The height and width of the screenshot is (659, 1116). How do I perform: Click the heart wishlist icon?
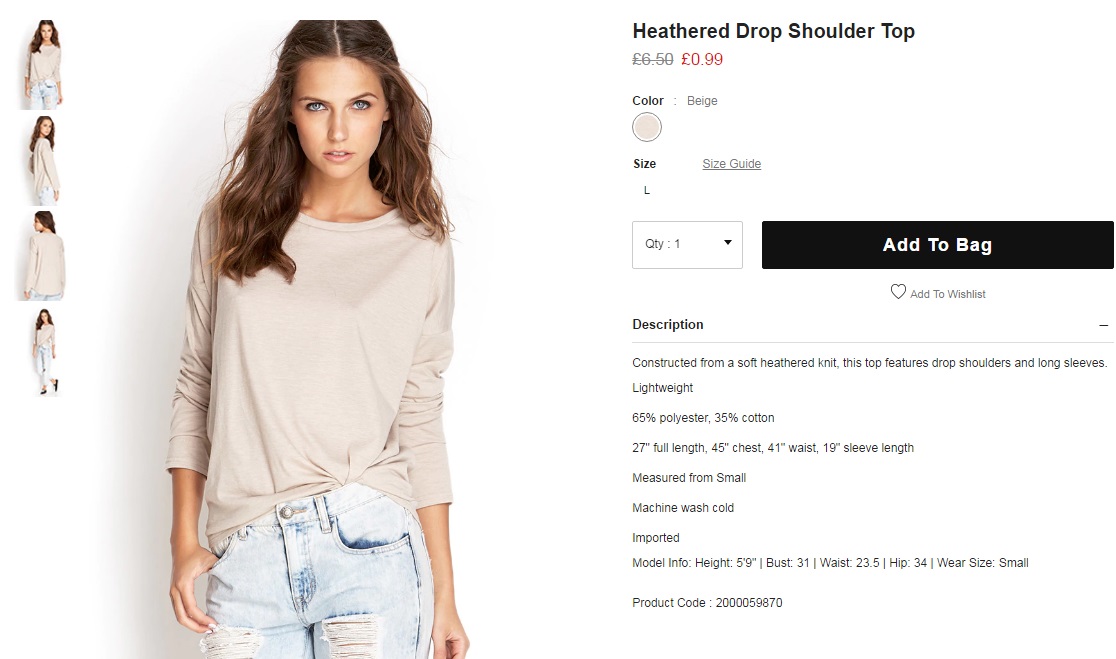pyautogui.click(x=898, y=292)
